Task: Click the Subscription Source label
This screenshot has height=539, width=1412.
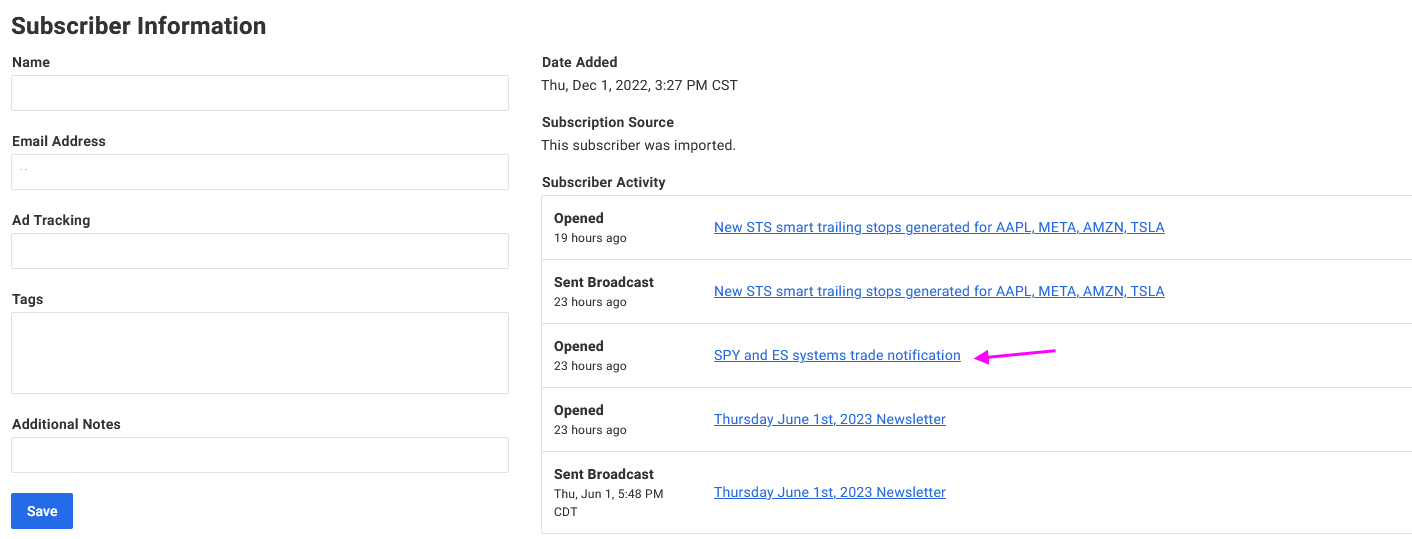Action: click(608, 122)
